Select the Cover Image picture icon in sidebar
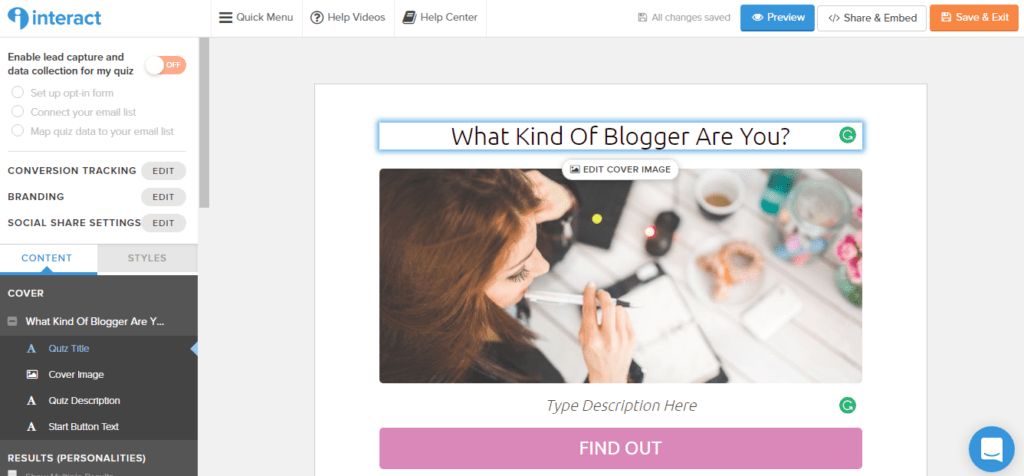This screenshot has height=476, width=1024. point(31,375)
